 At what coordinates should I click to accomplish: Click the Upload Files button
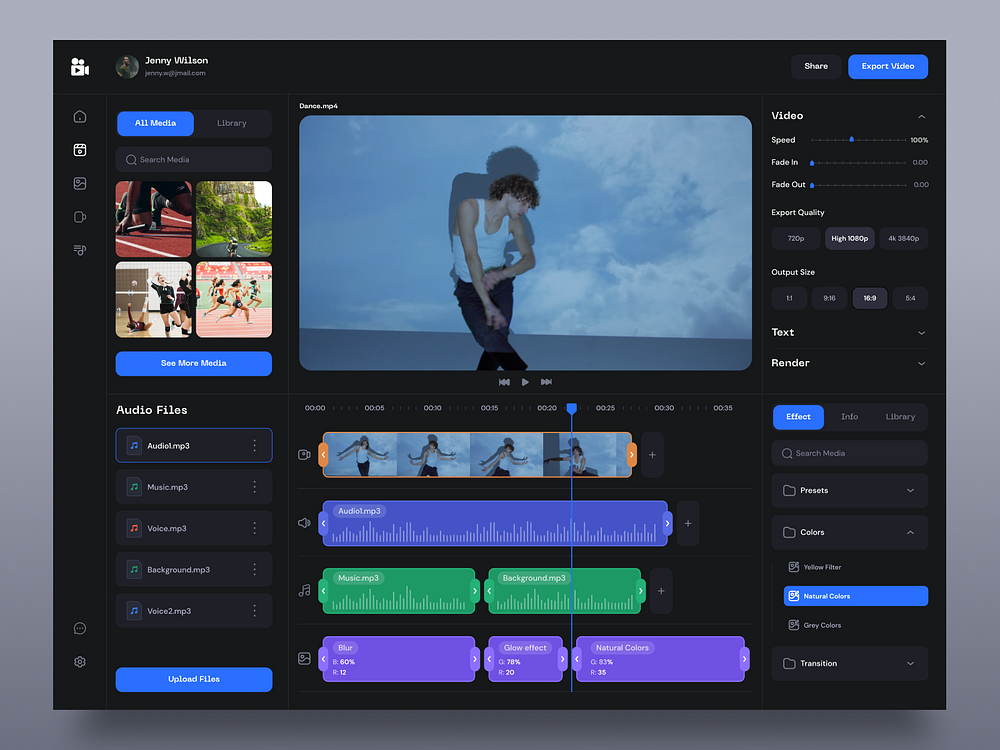[193, 679]
